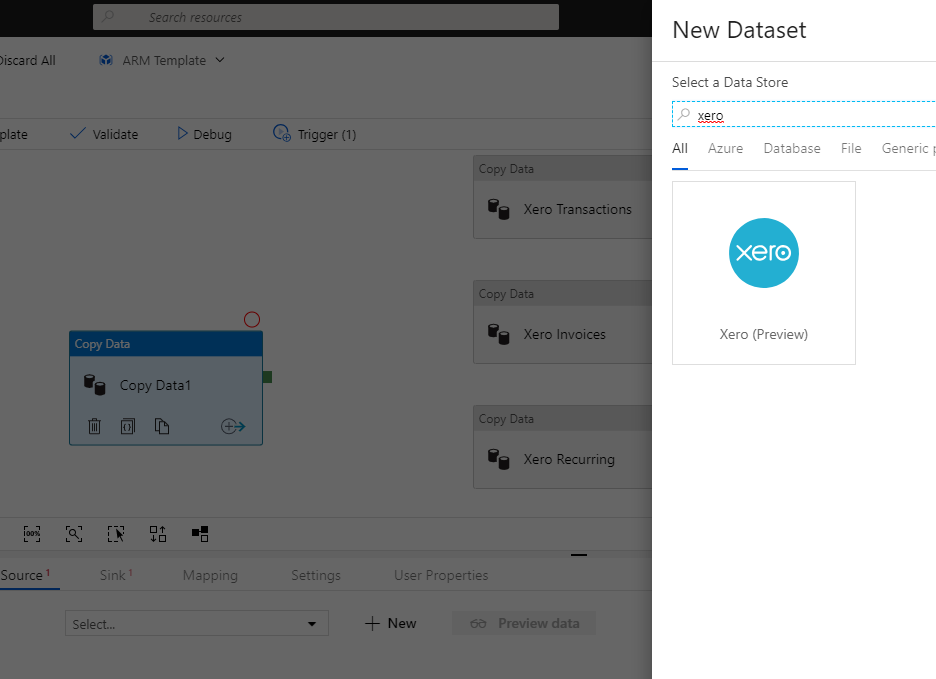
Task: Click the xero search field in New Dataset
Action: [804, 115]
